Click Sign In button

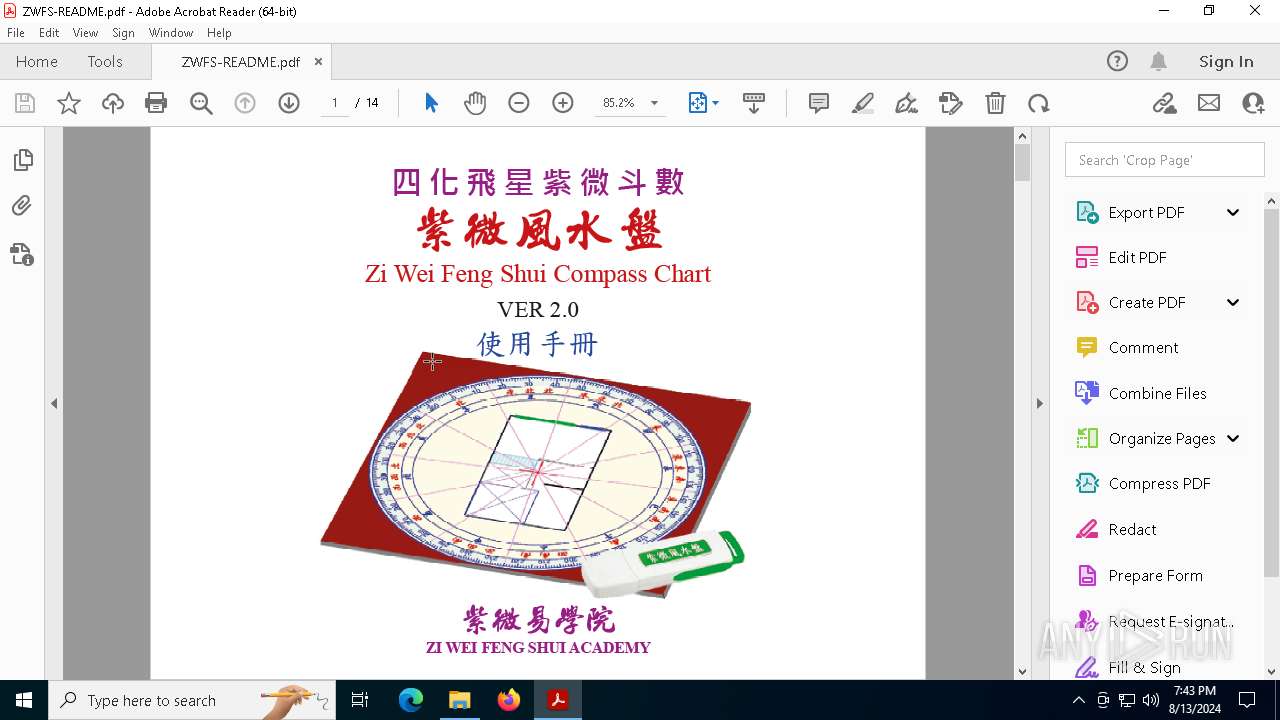point(1226,61)
